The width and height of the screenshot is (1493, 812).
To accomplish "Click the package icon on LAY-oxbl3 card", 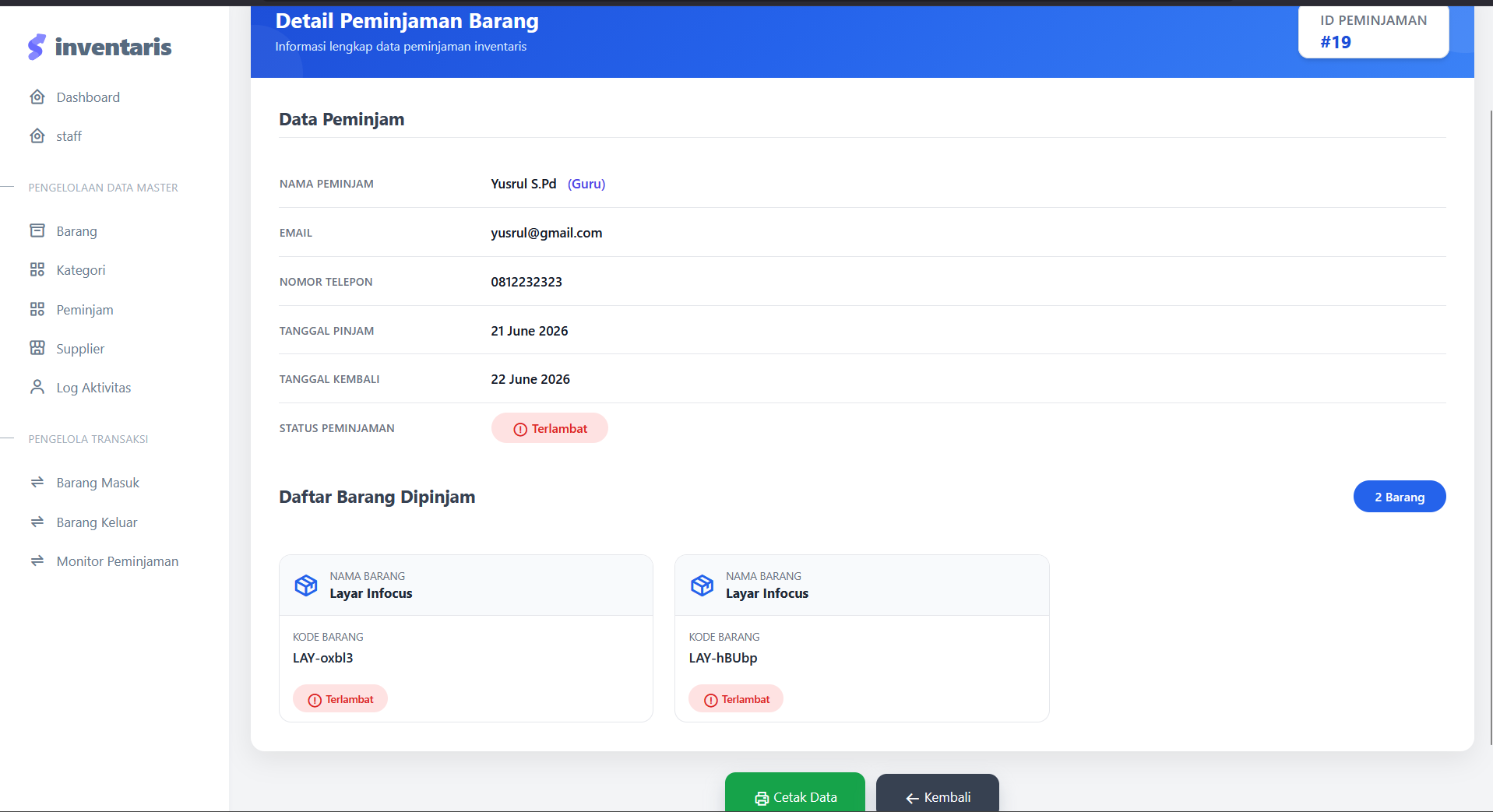I will (306, 585).
